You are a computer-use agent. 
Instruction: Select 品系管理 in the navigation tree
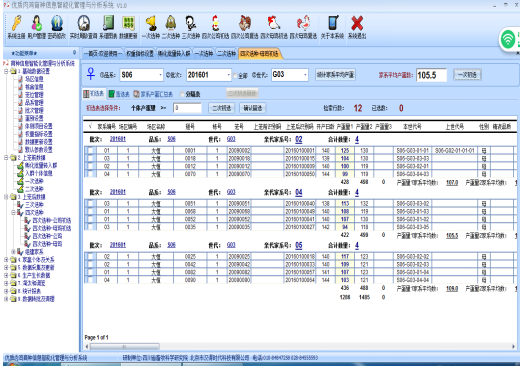[34, 103]
